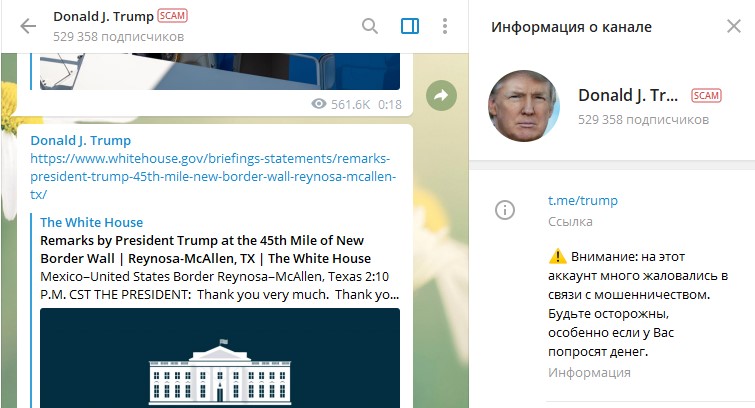View the Donald J. Trump profile photo
Screen dimensions: 755x408
point(524,106)
